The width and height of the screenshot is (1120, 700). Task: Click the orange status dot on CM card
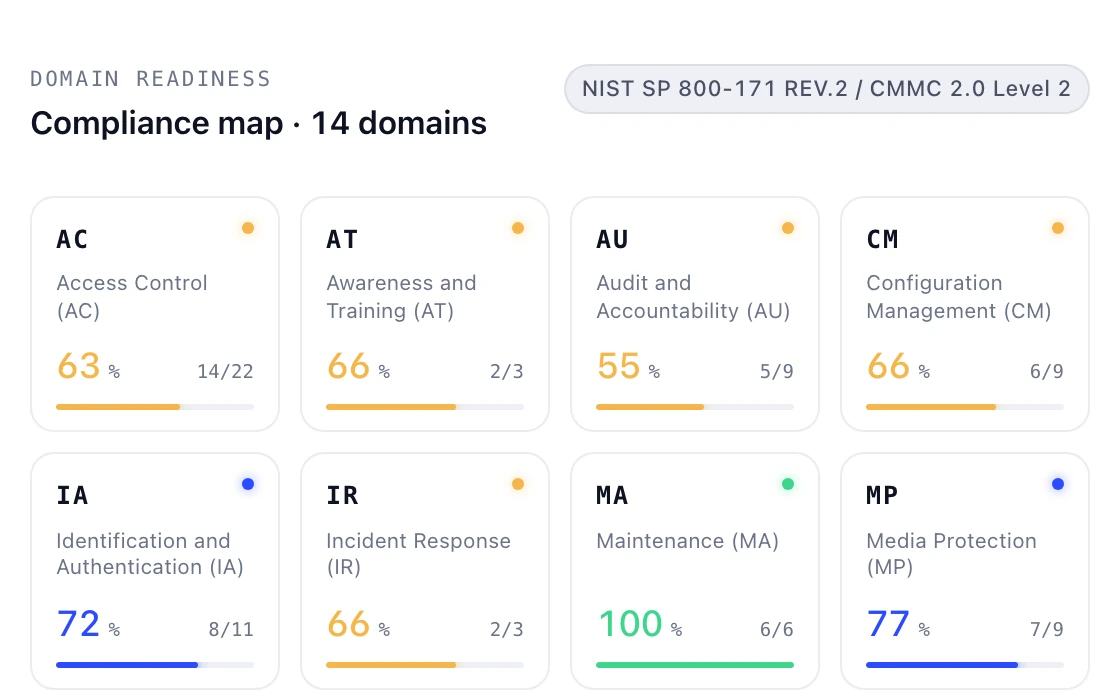[x=1058, y=228]
